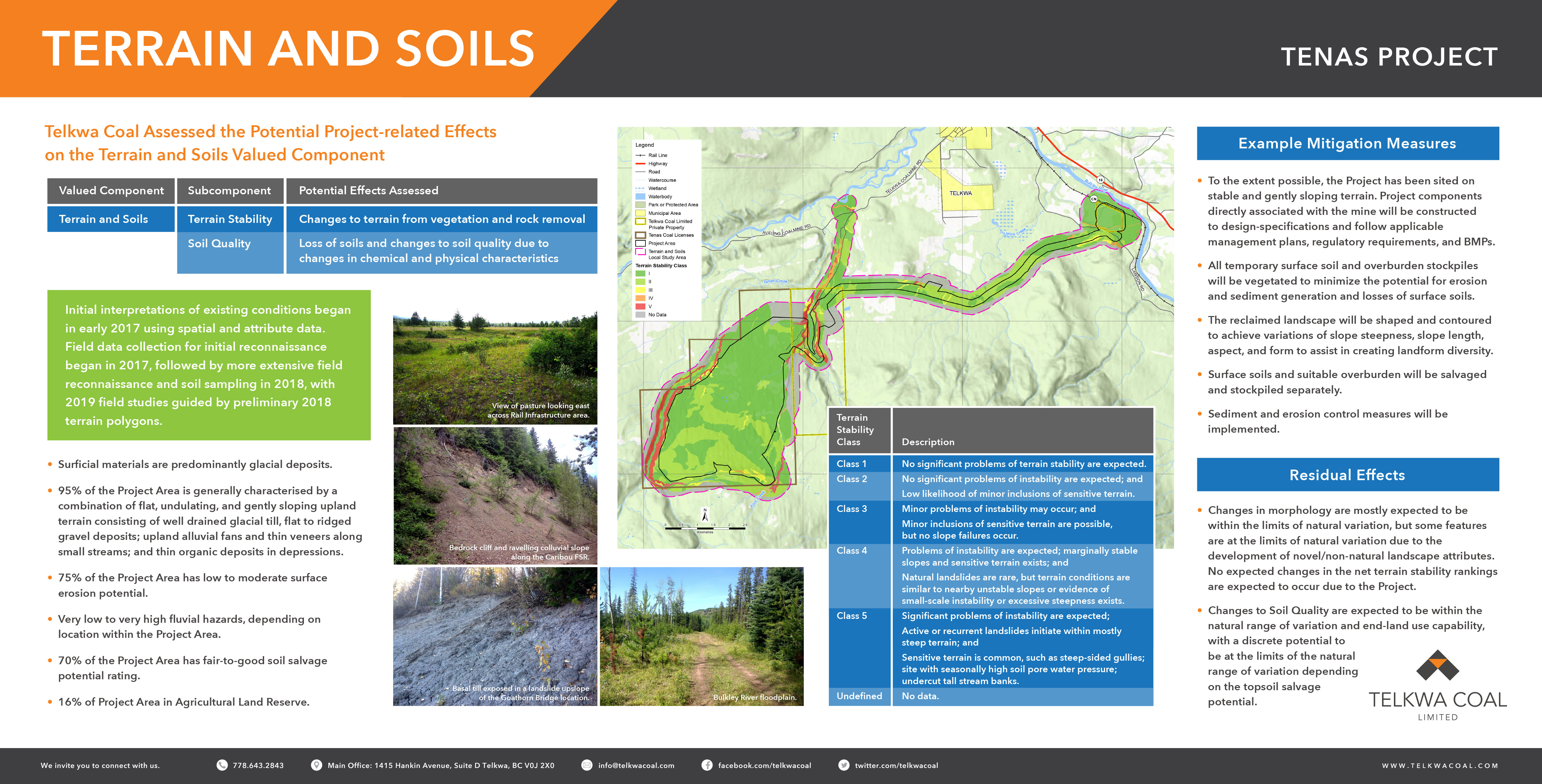Click the email envelope icon in footer
The image size is (1542, 784).
(x=587, y=765)
